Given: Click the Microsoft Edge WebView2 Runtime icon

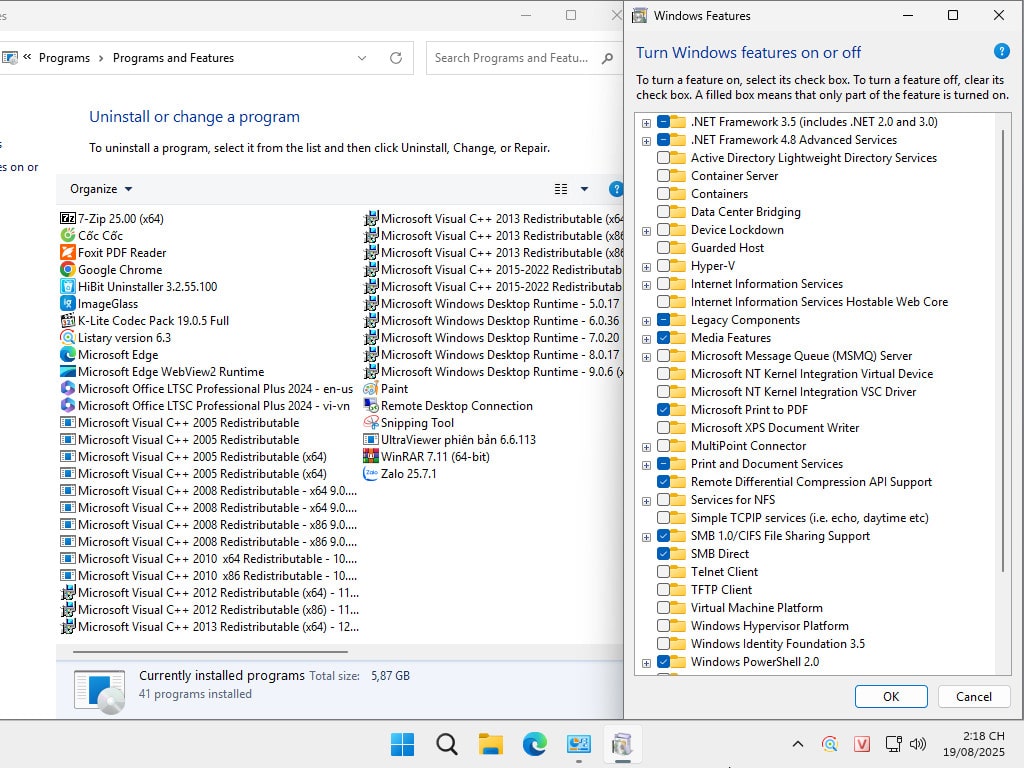Looking at the screenshot, I should 67,371.
